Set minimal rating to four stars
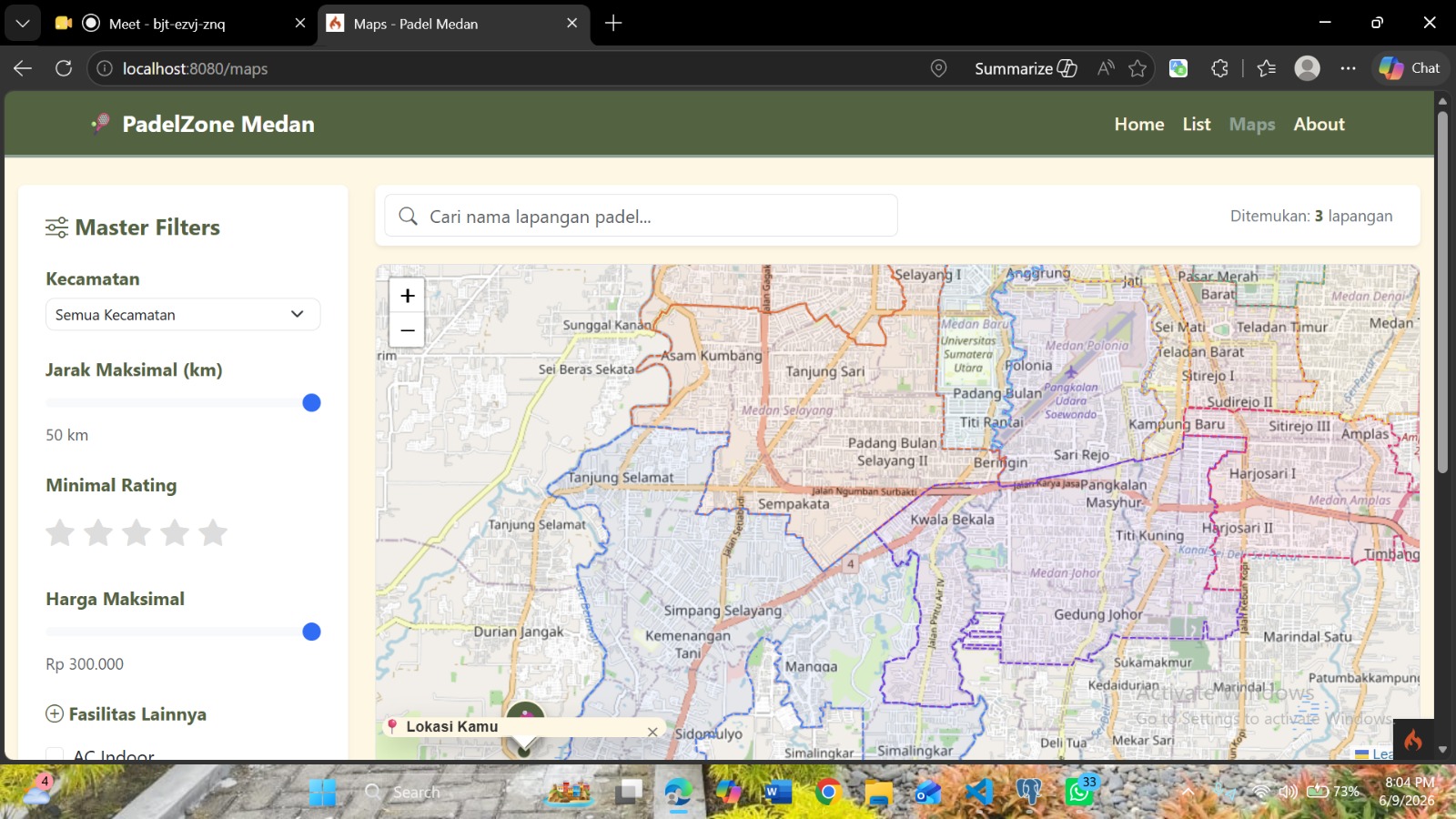This screenshot has height=819, width=1456. click(175, 532)
